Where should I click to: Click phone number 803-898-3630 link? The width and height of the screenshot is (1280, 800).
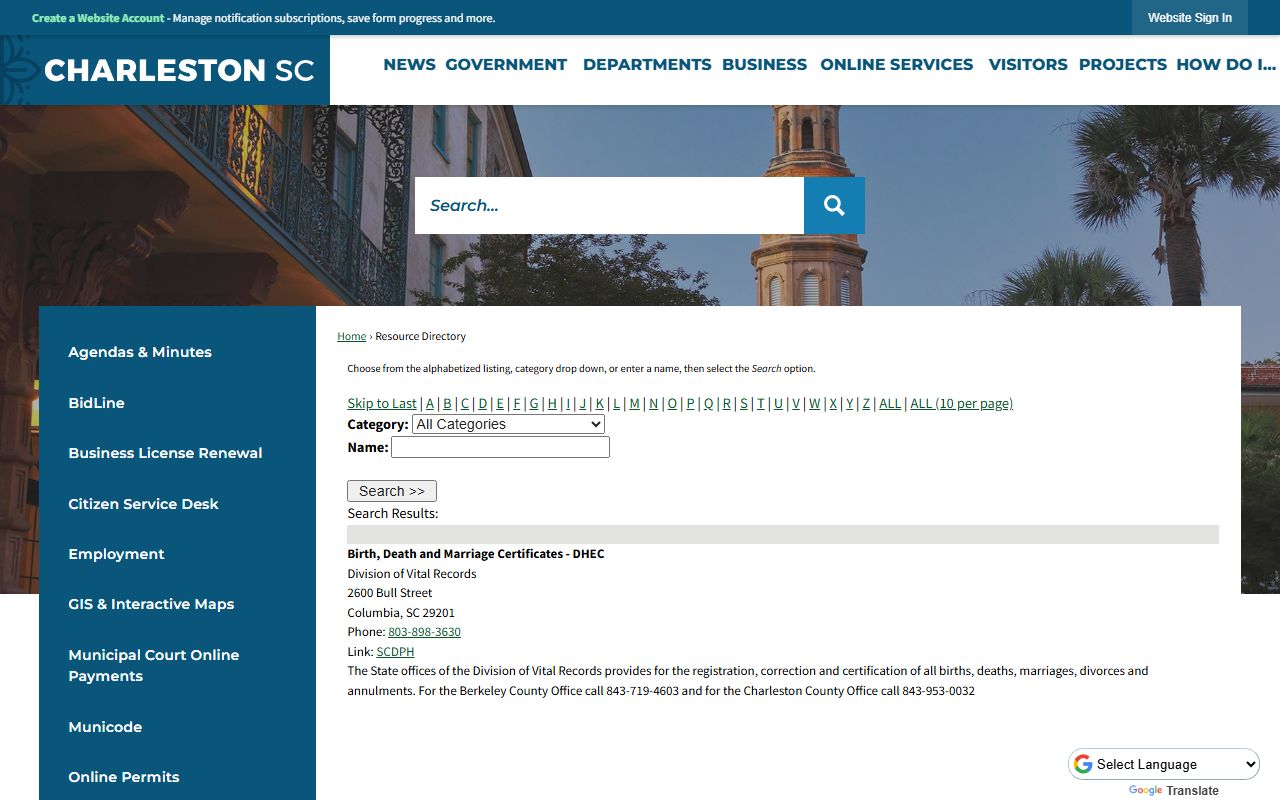pyautogui.click(x=424, y=632)
